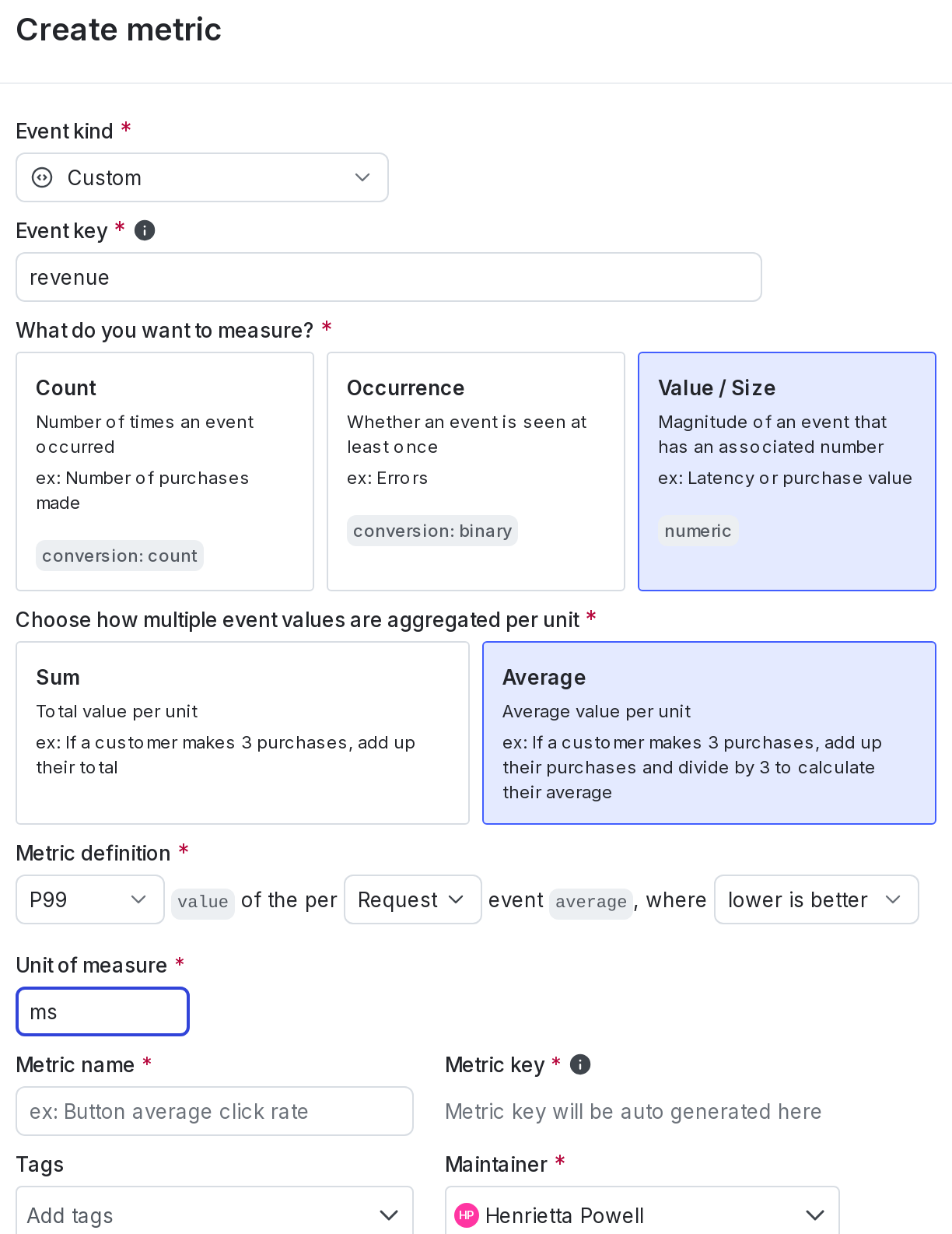The width and height of the screenshot is (952, 1234).
Task: Open the Event kind dropdown
Action: point(201,177)
